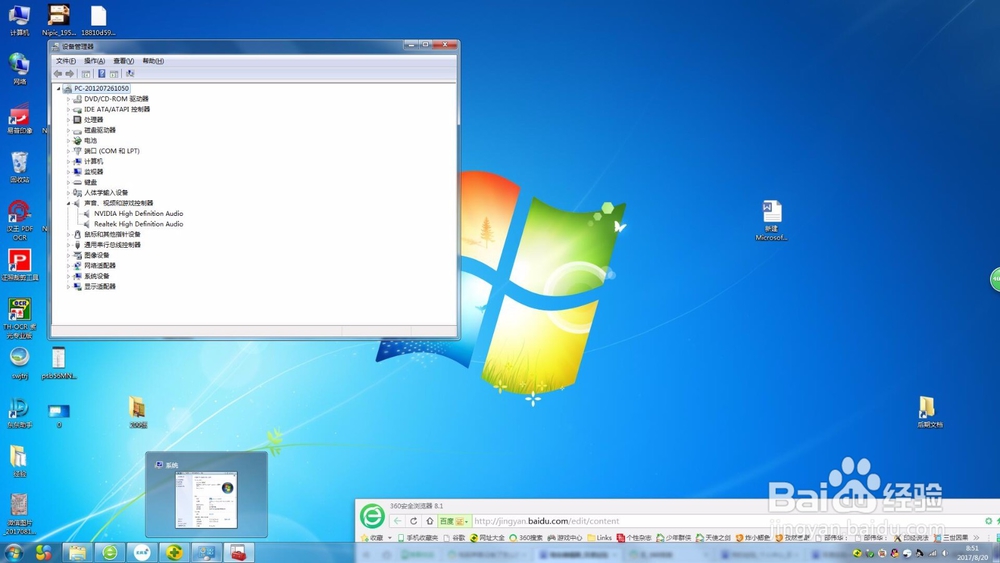Open the 查看(V) menu in Device Manager
Viewport: 1000px width, 563px height.
tap(124, 61)
